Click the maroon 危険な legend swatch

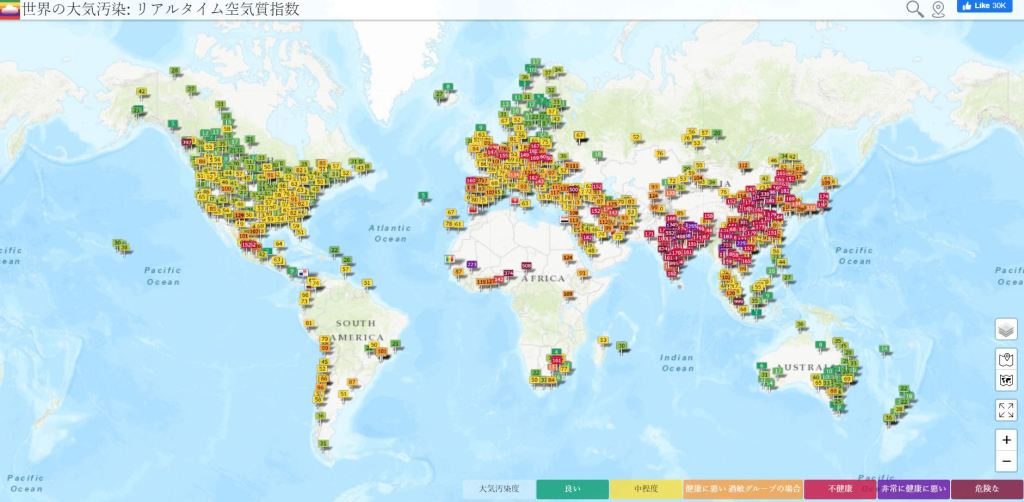(986, 489)
